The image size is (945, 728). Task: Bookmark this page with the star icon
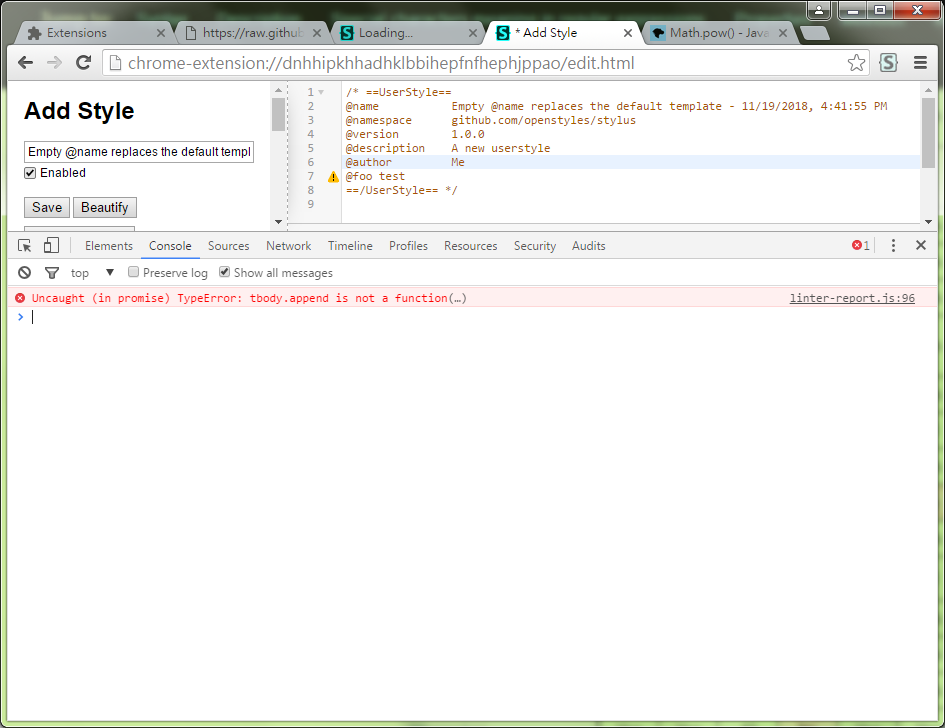tap(856, 63)
